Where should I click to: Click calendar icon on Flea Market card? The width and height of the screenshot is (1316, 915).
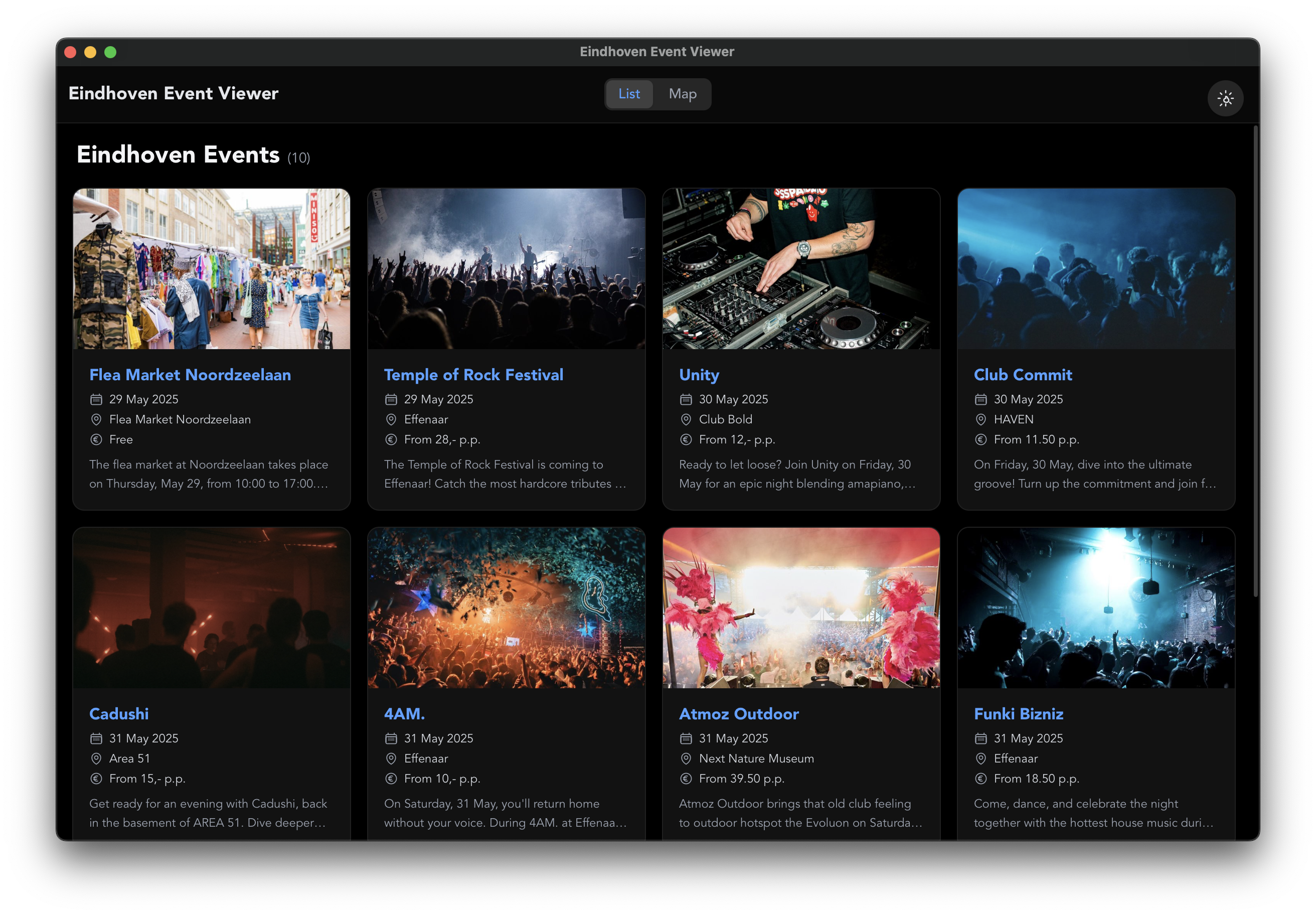[96, 399]
